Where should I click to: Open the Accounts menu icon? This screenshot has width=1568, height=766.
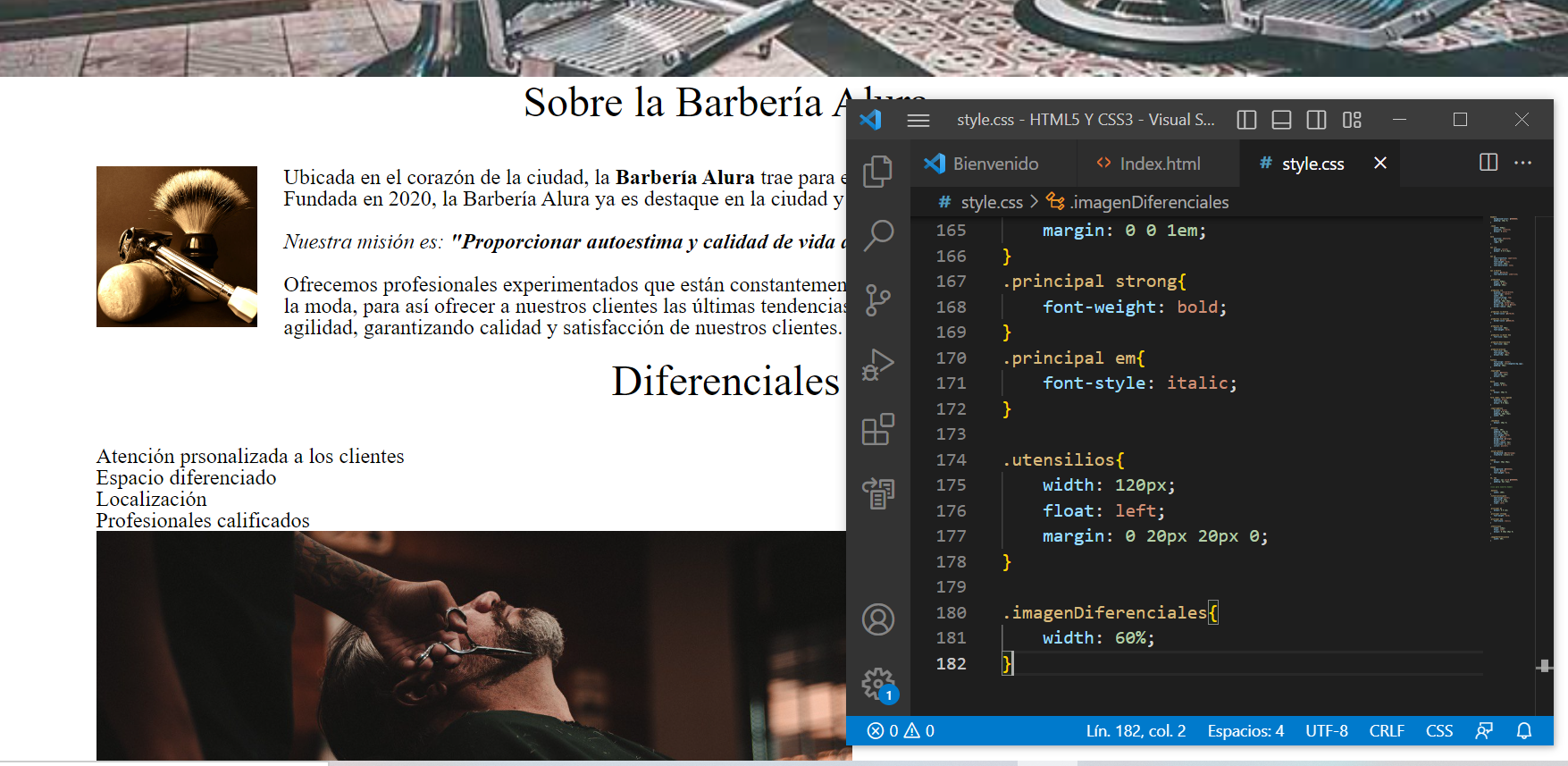pyautogui.click(x=877, y=619)
